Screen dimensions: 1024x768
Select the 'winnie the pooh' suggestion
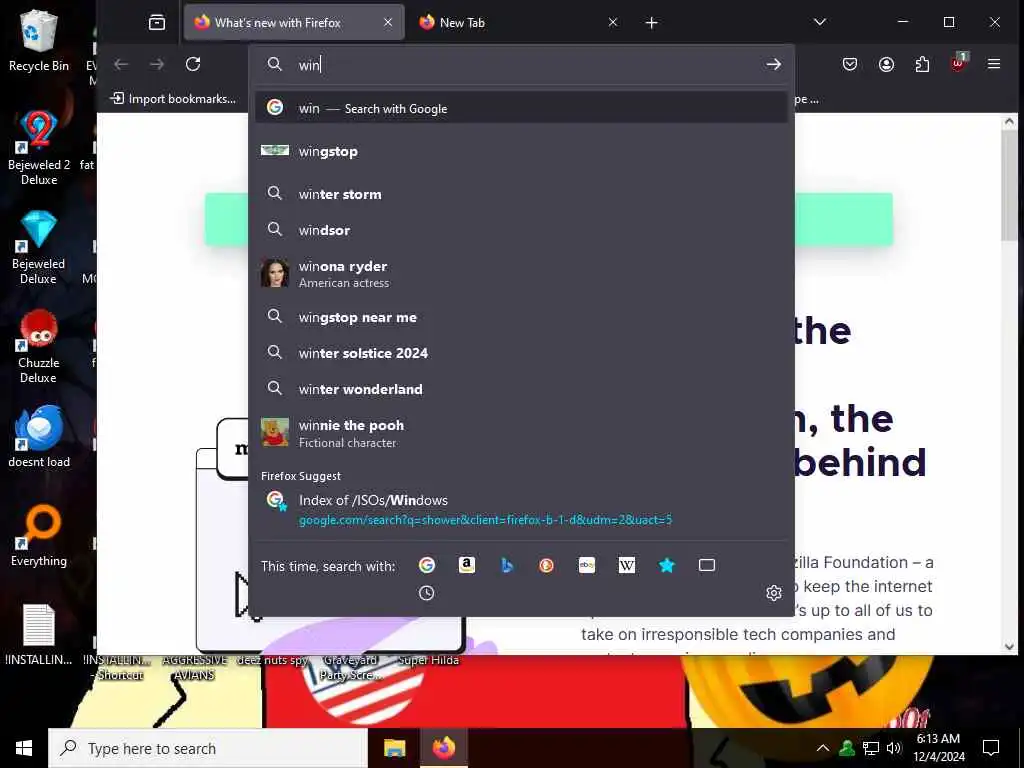521,433
